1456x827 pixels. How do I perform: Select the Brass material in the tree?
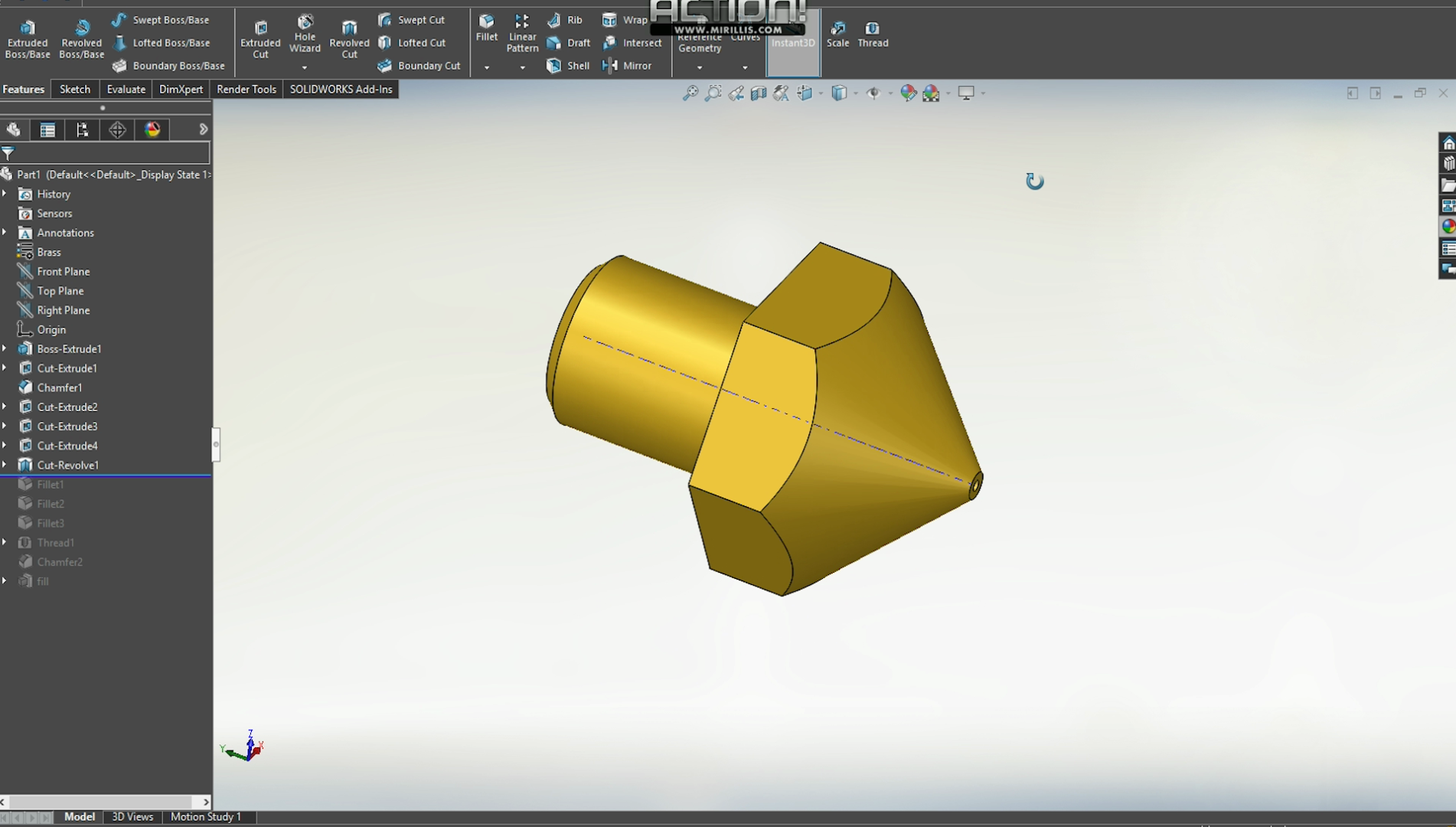point(47,251)
